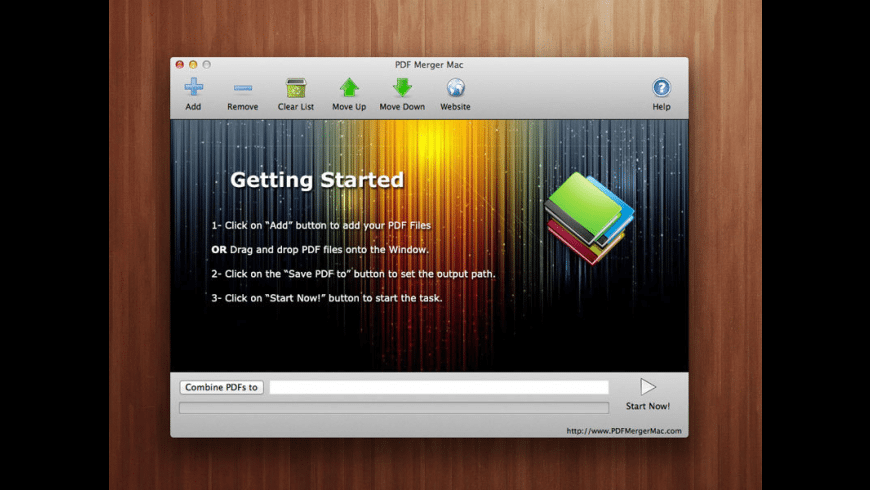Minimize the window with the yellow button

(193, 65)
